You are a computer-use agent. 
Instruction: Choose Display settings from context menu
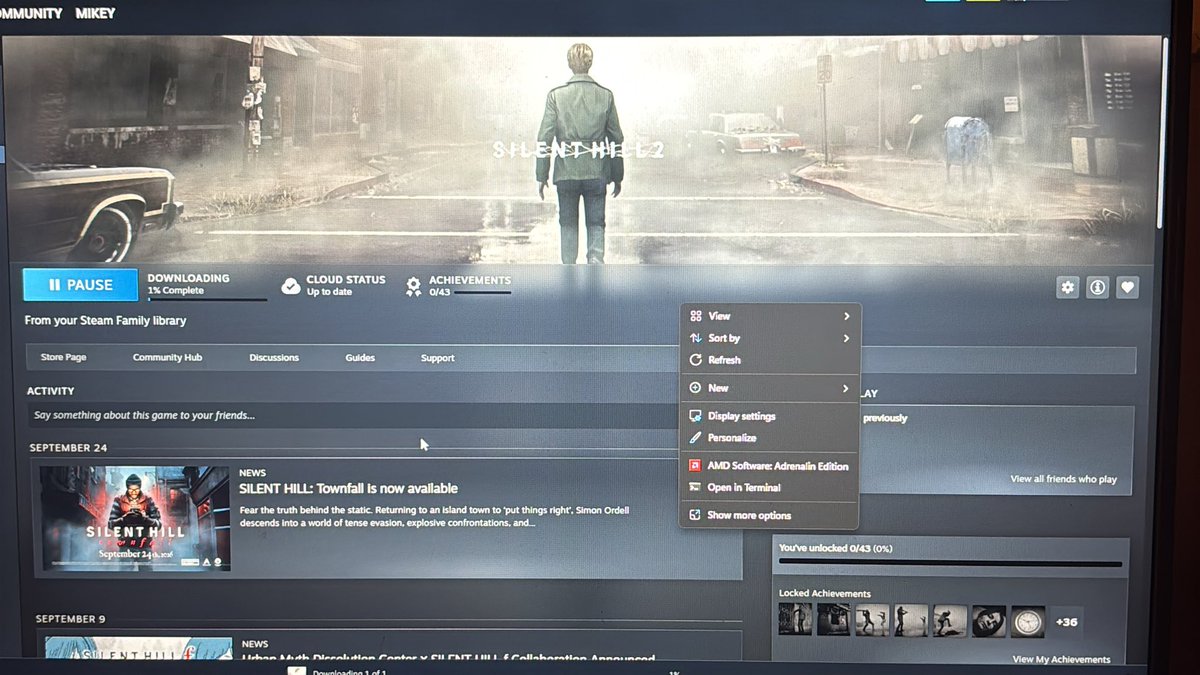(741, 416)
